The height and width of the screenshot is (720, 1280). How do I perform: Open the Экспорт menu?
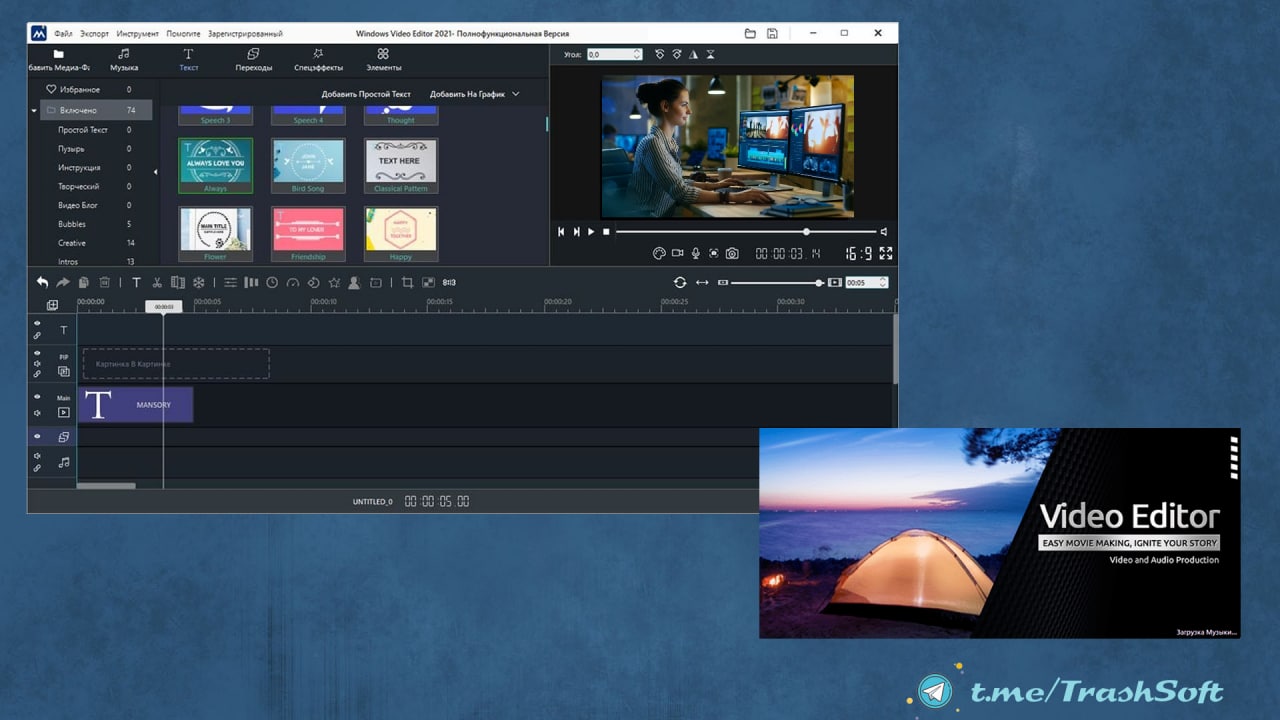click(x=95, y=34)
